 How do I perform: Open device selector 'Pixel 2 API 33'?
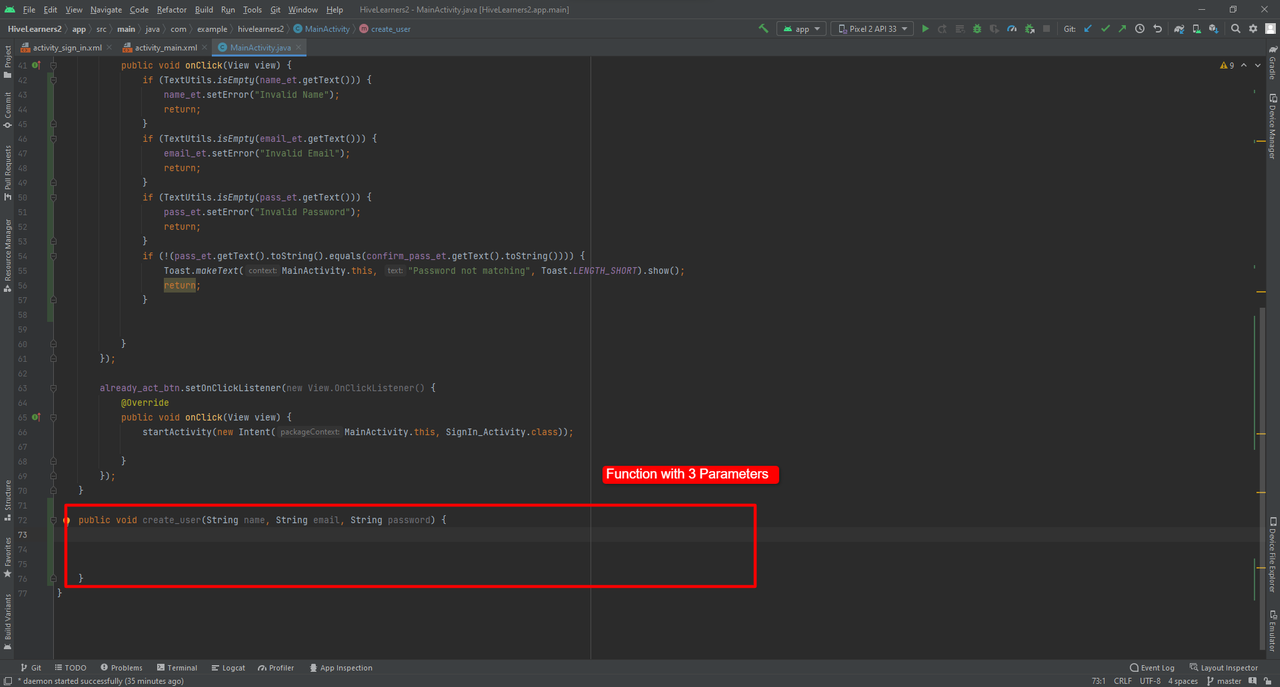pyautogui.click(x=872, y=29)
